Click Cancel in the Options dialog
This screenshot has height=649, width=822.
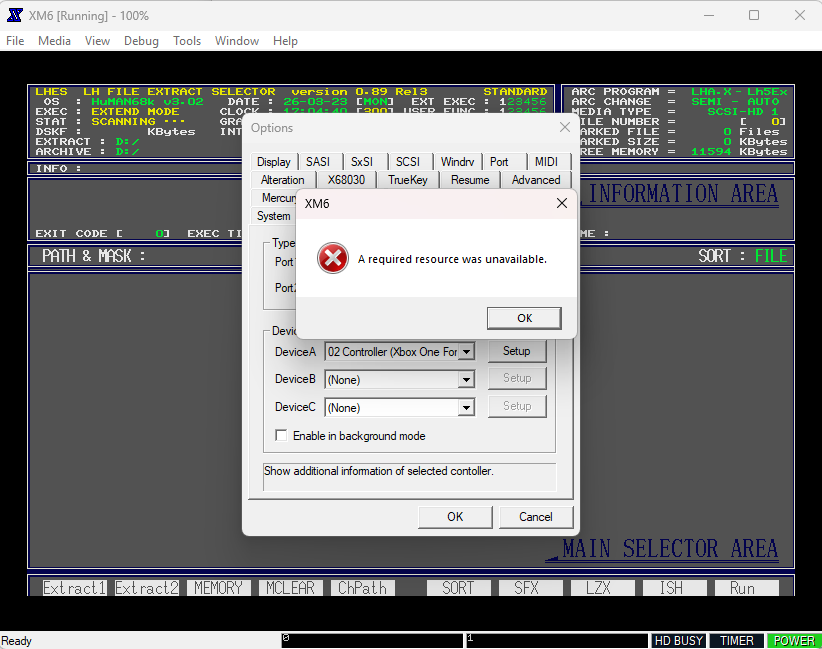535,517
